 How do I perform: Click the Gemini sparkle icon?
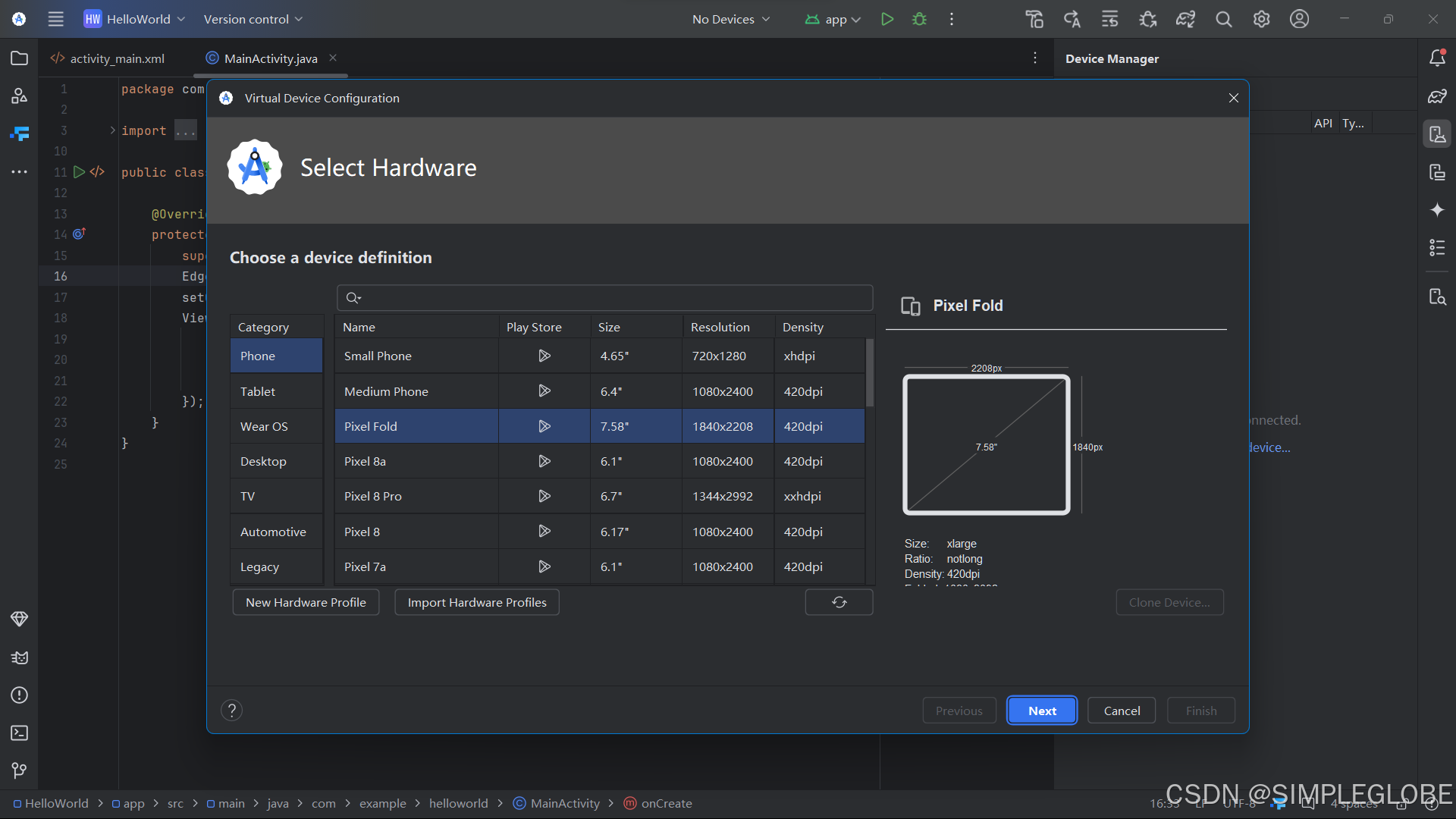pos(1437,210)
